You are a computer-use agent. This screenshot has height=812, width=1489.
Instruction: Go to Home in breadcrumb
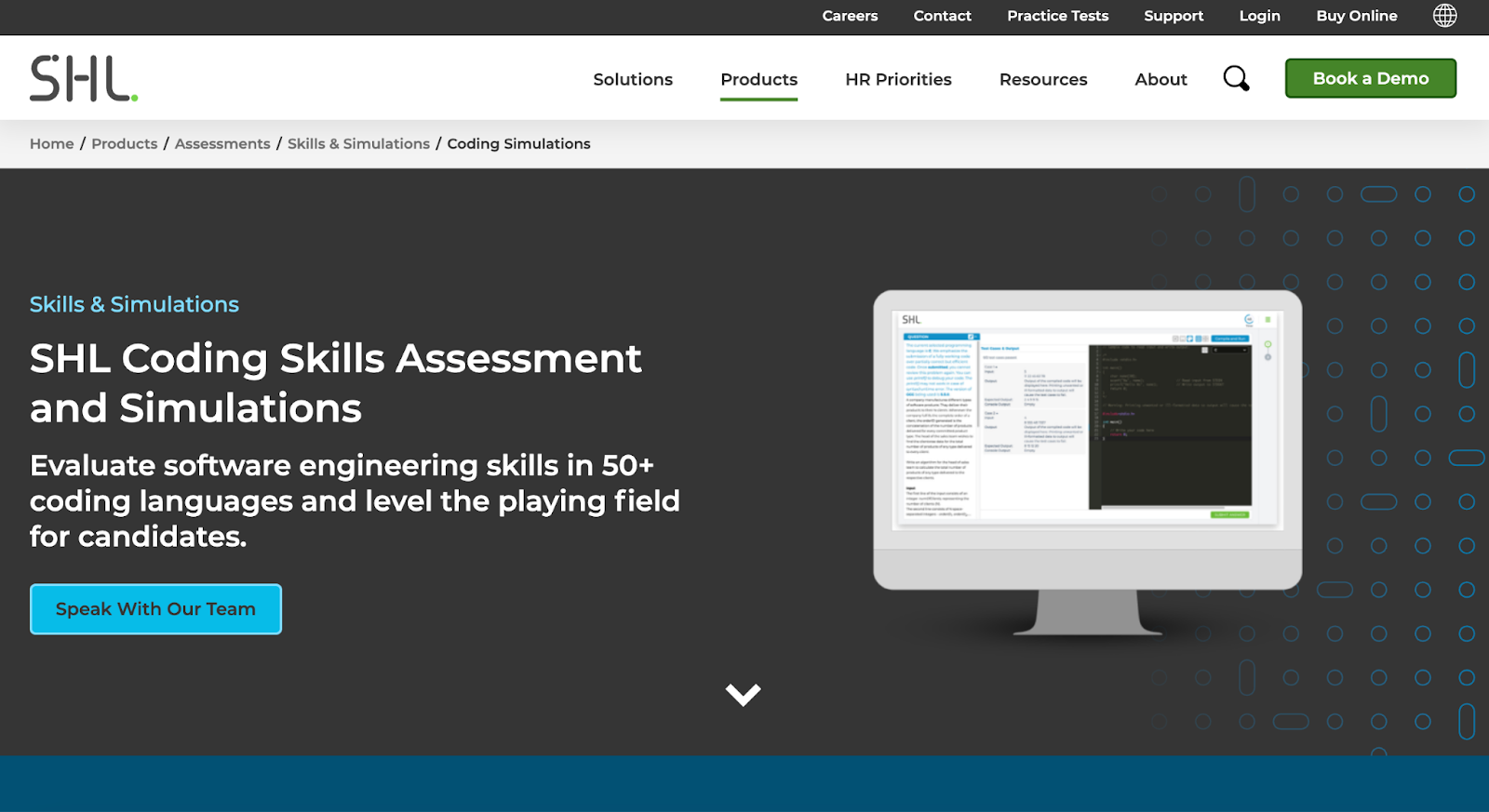tap(52, 143)
